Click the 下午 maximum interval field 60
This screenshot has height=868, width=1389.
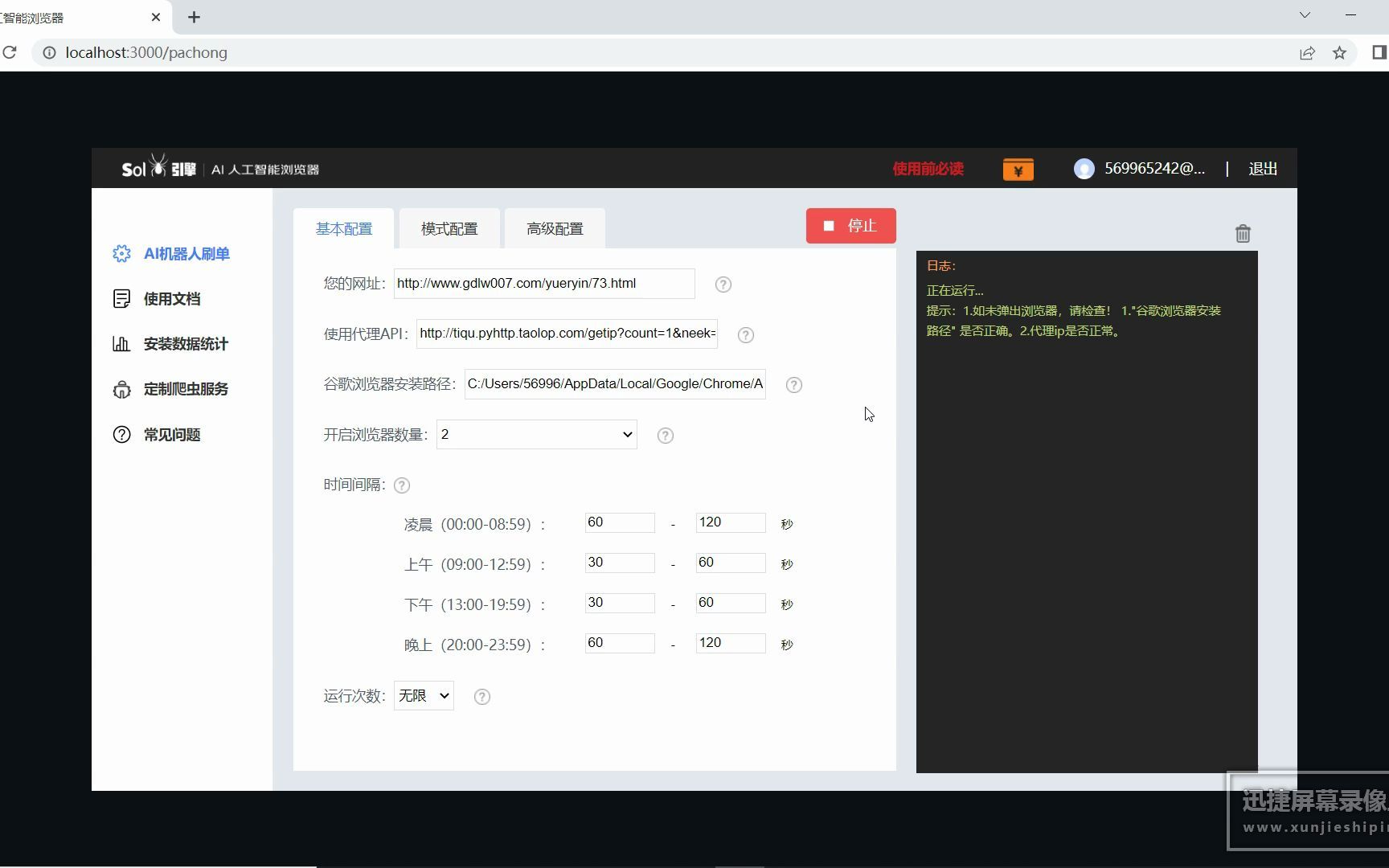pos(731,603)
